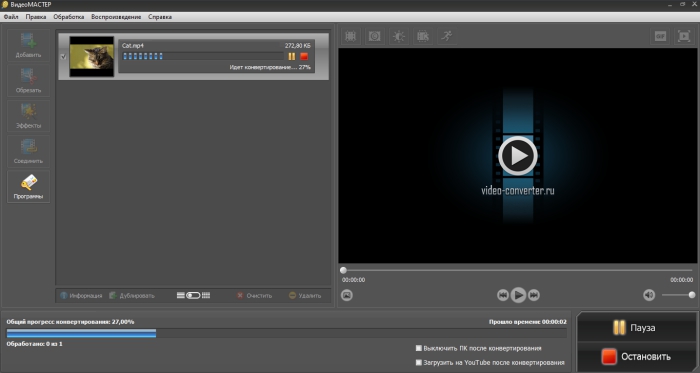Click the Очистить button
Screen dimensions: 700x373
coord(254,295)
